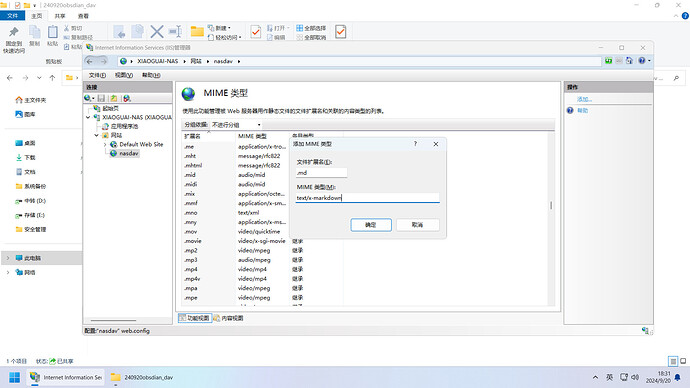This screenshot has width=690, height=388.
Task: Click the New folder icon in Explorer ribbon
Action: pos(197,31)
